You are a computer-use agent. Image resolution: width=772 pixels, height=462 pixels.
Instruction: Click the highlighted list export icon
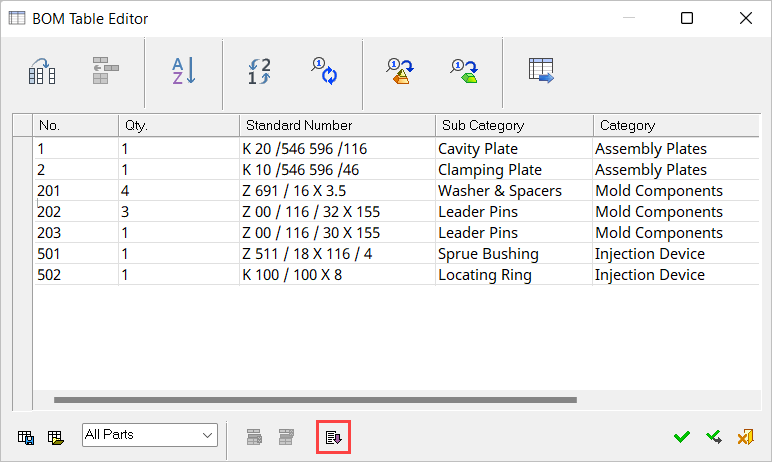tap(333, 437)
